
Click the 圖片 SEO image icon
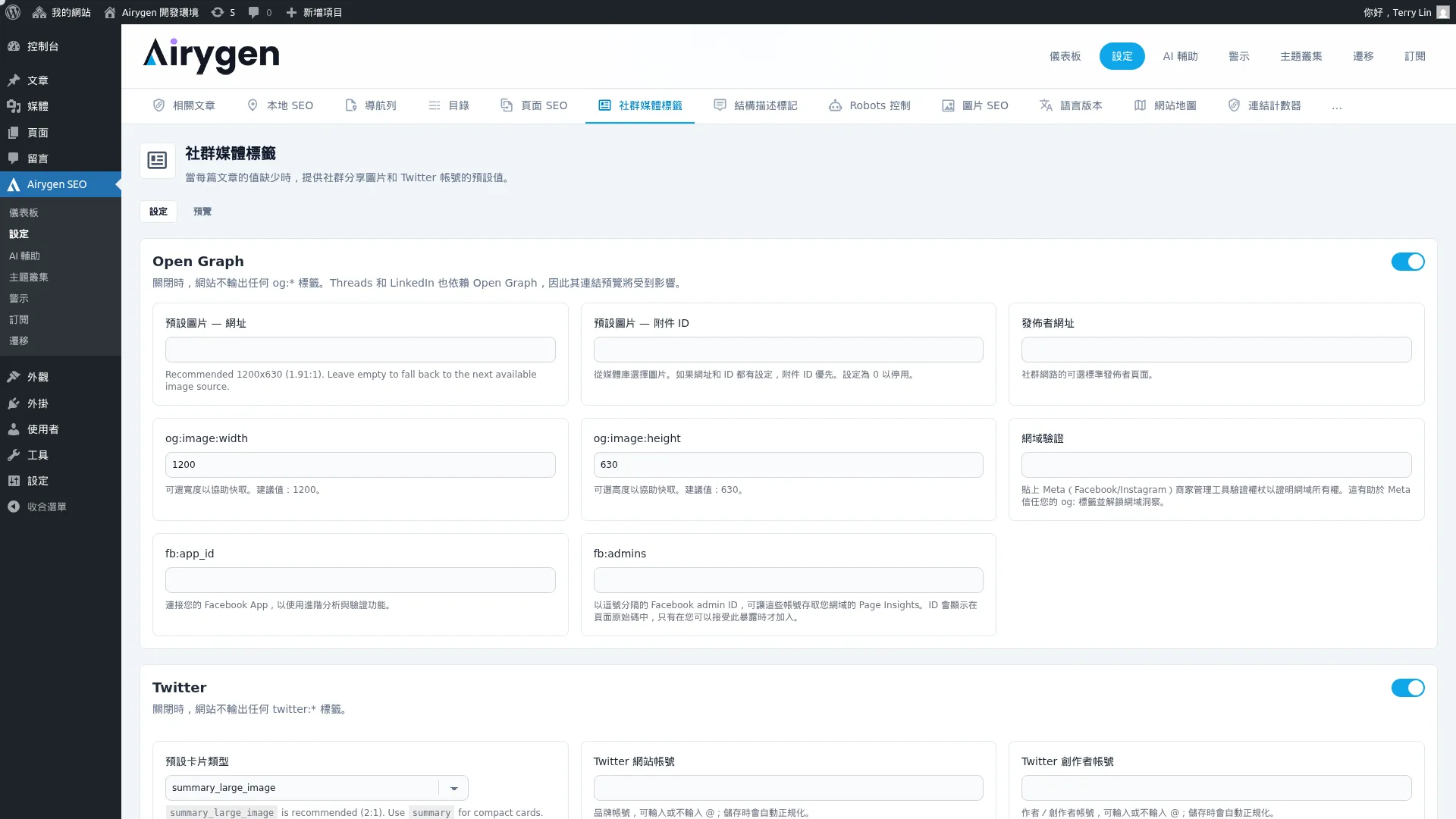pyautogui.click(x=948, y=105)
